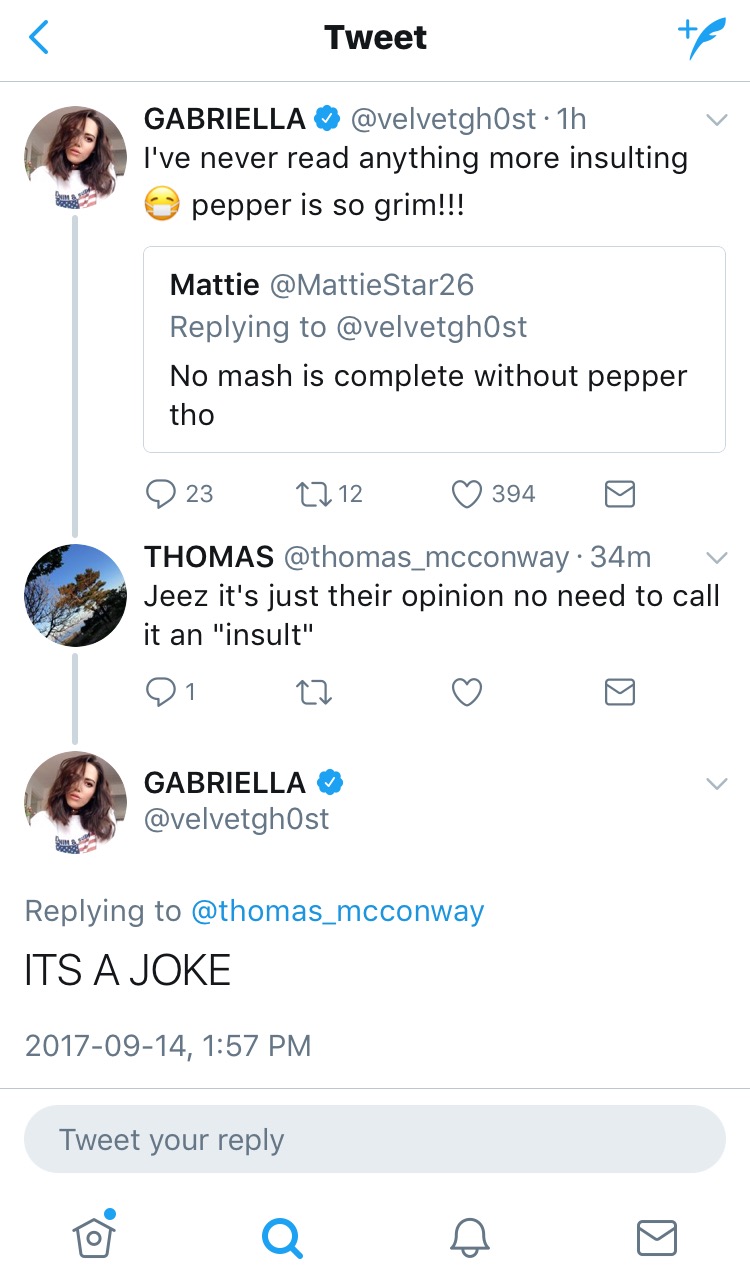Compose a new tweet with feather icon

tap(703, 38)
